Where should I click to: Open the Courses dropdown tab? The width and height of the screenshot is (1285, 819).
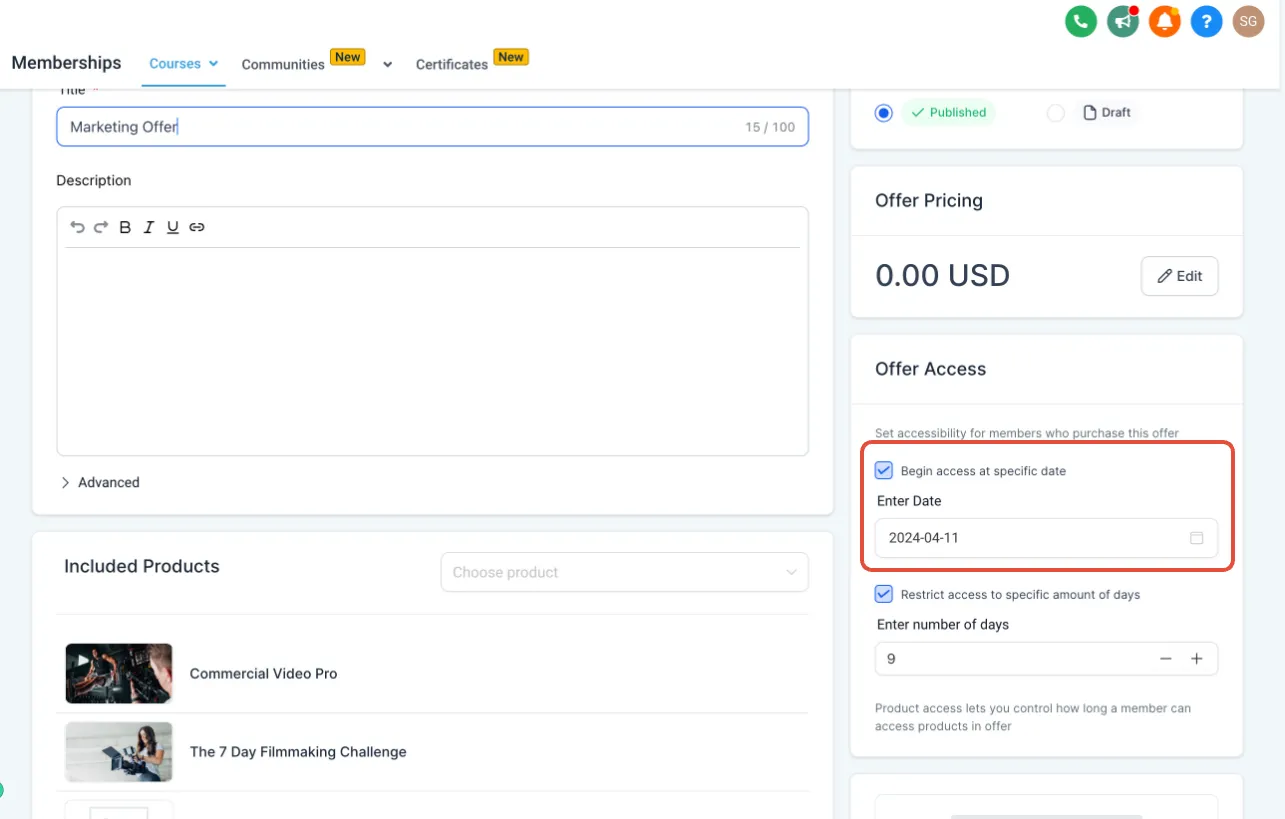183,63
